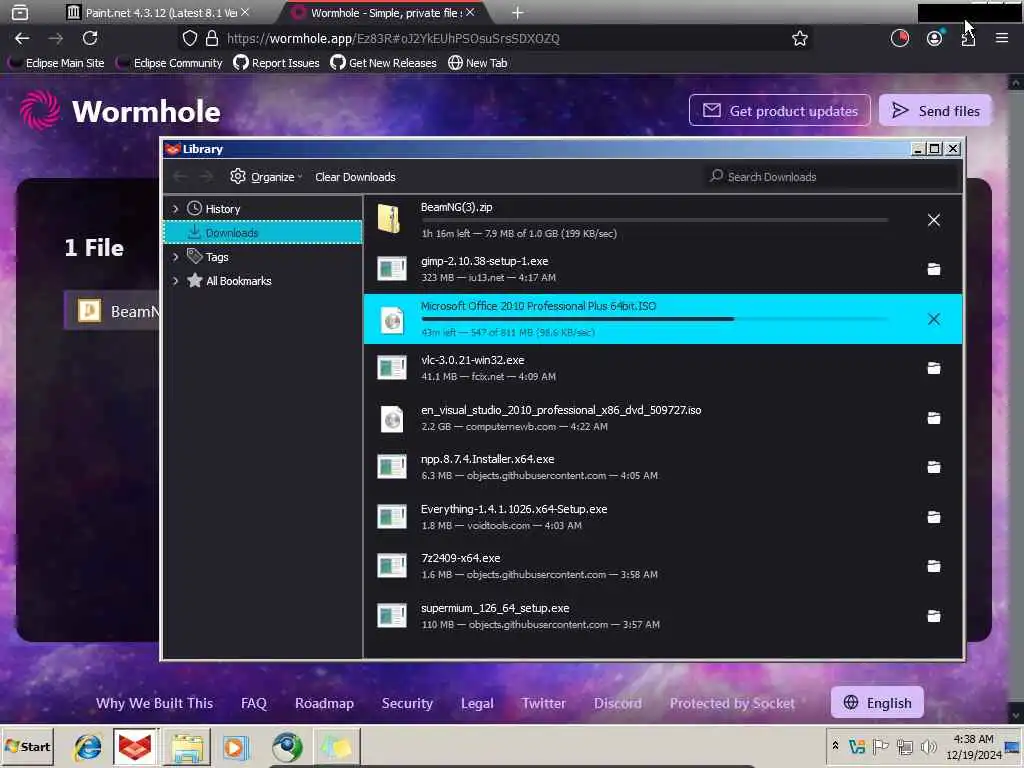Click the npp installer file icon
Image resolution: width=1024 pixels, height=768 pixels.
pyautogui.click(x=392, y=467)
